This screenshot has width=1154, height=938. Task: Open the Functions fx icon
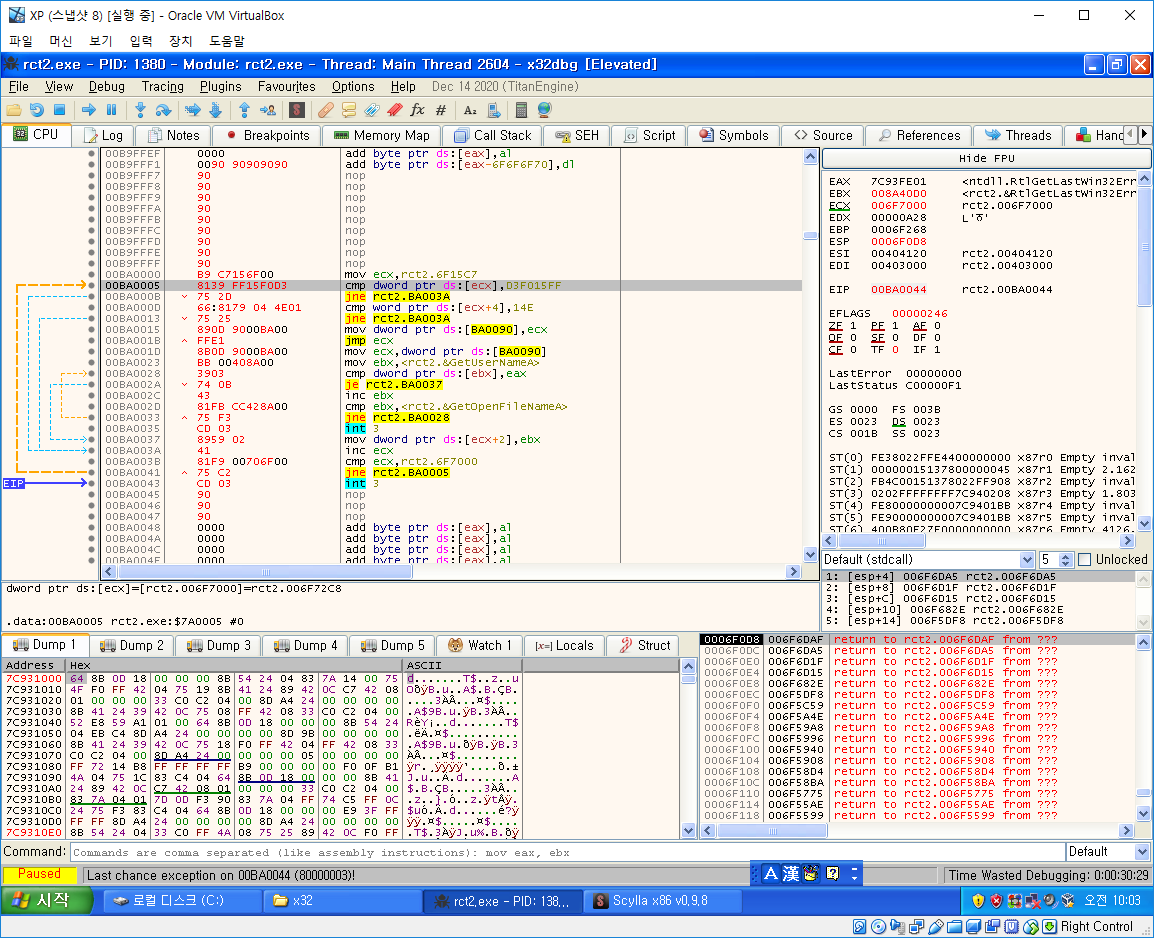(417, 110)
